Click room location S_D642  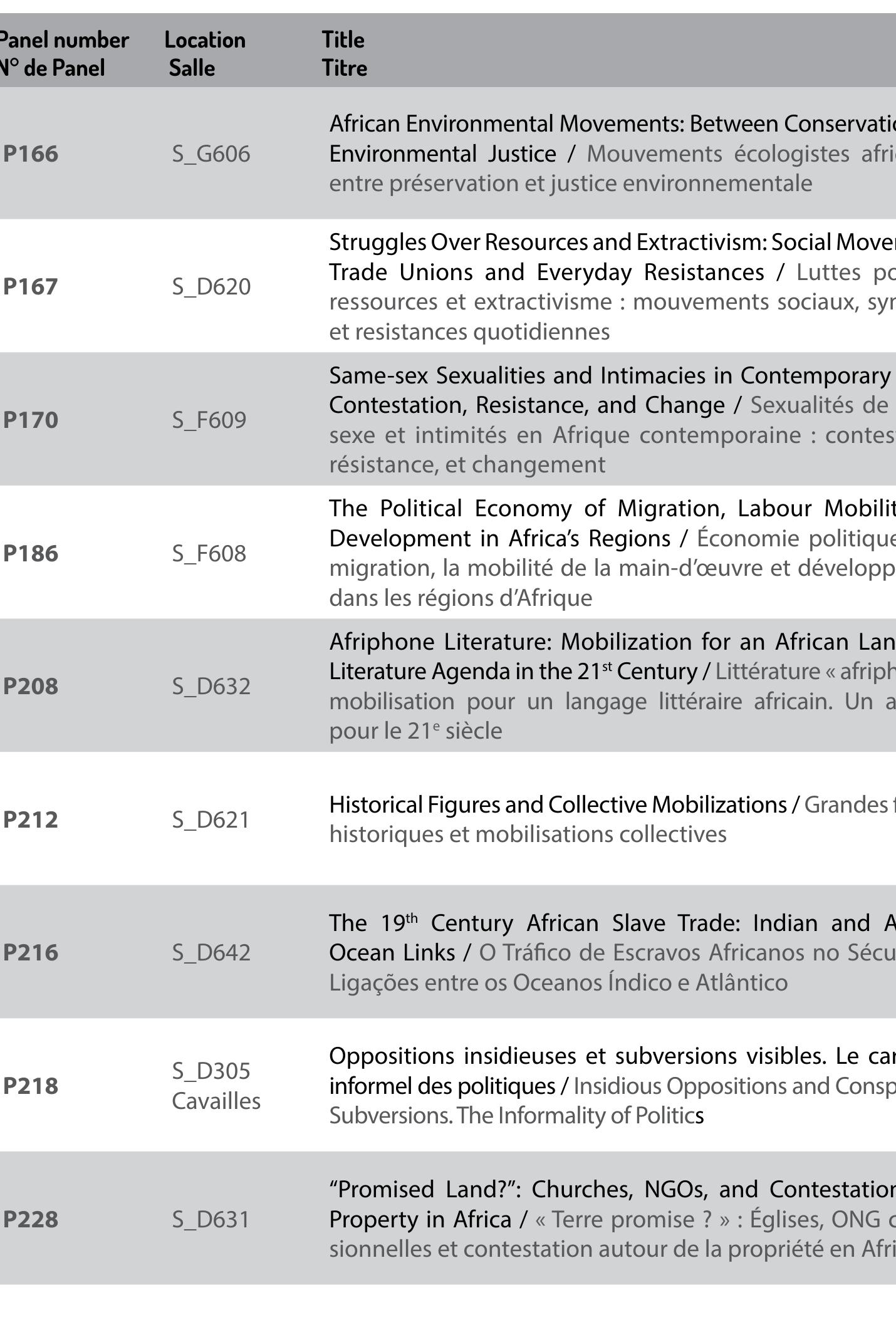click(211, 952)
